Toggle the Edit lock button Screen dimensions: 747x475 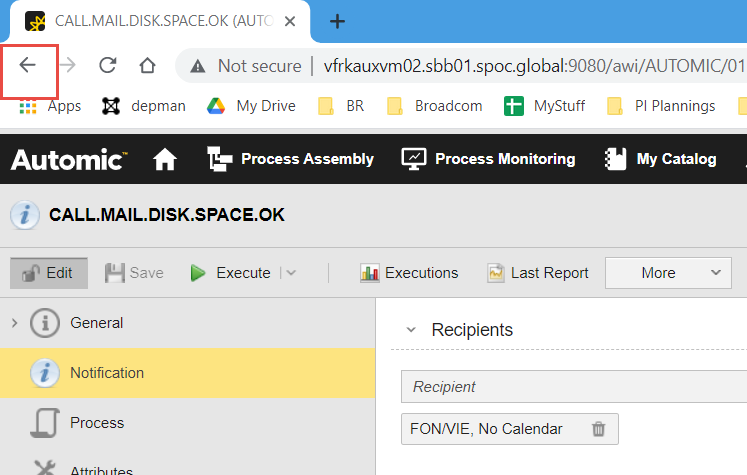(49, 273)
